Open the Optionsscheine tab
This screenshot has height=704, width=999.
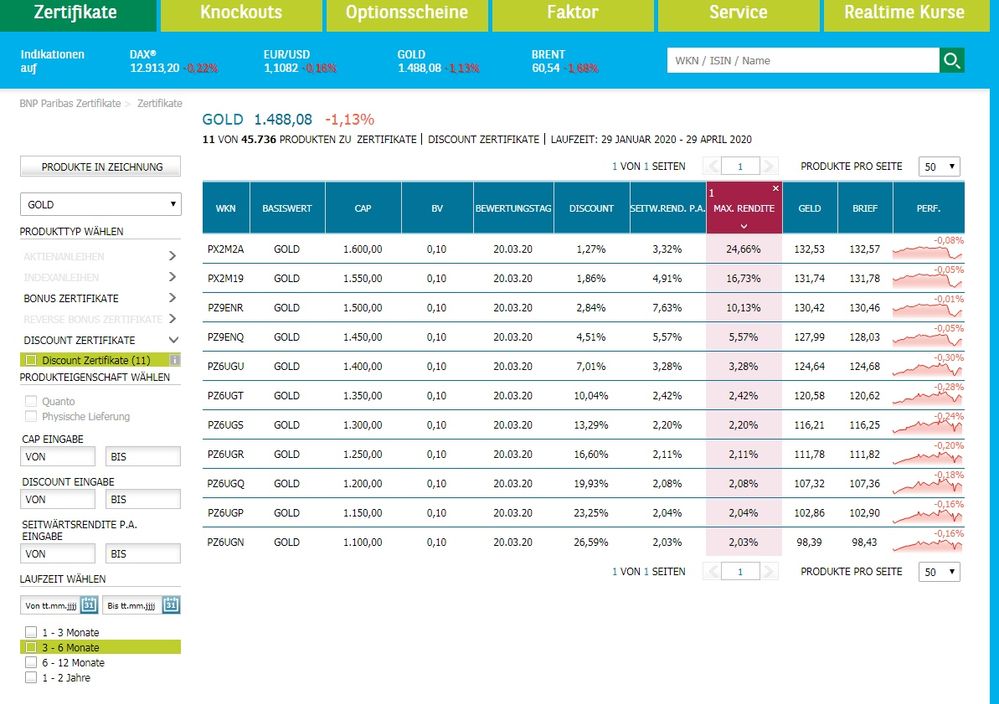pos(406,13)
